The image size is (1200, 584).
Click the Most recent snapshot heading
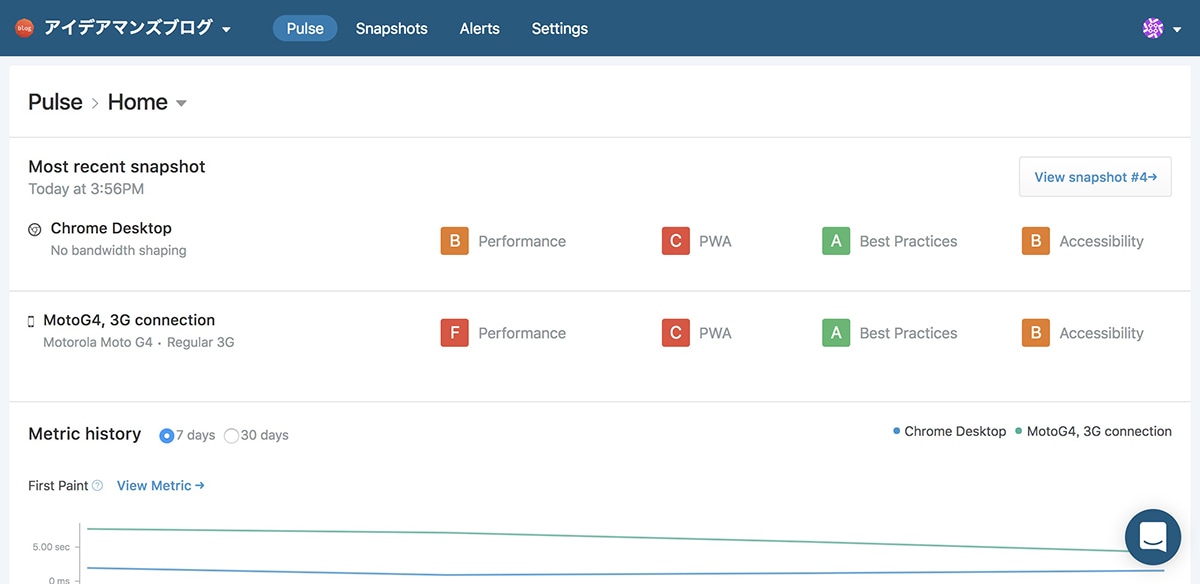117,167
